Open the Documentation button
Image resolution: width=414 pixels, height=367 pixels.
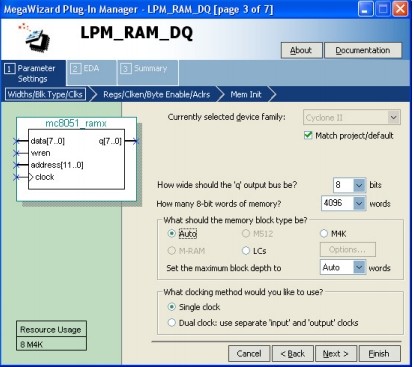point(363,50)
